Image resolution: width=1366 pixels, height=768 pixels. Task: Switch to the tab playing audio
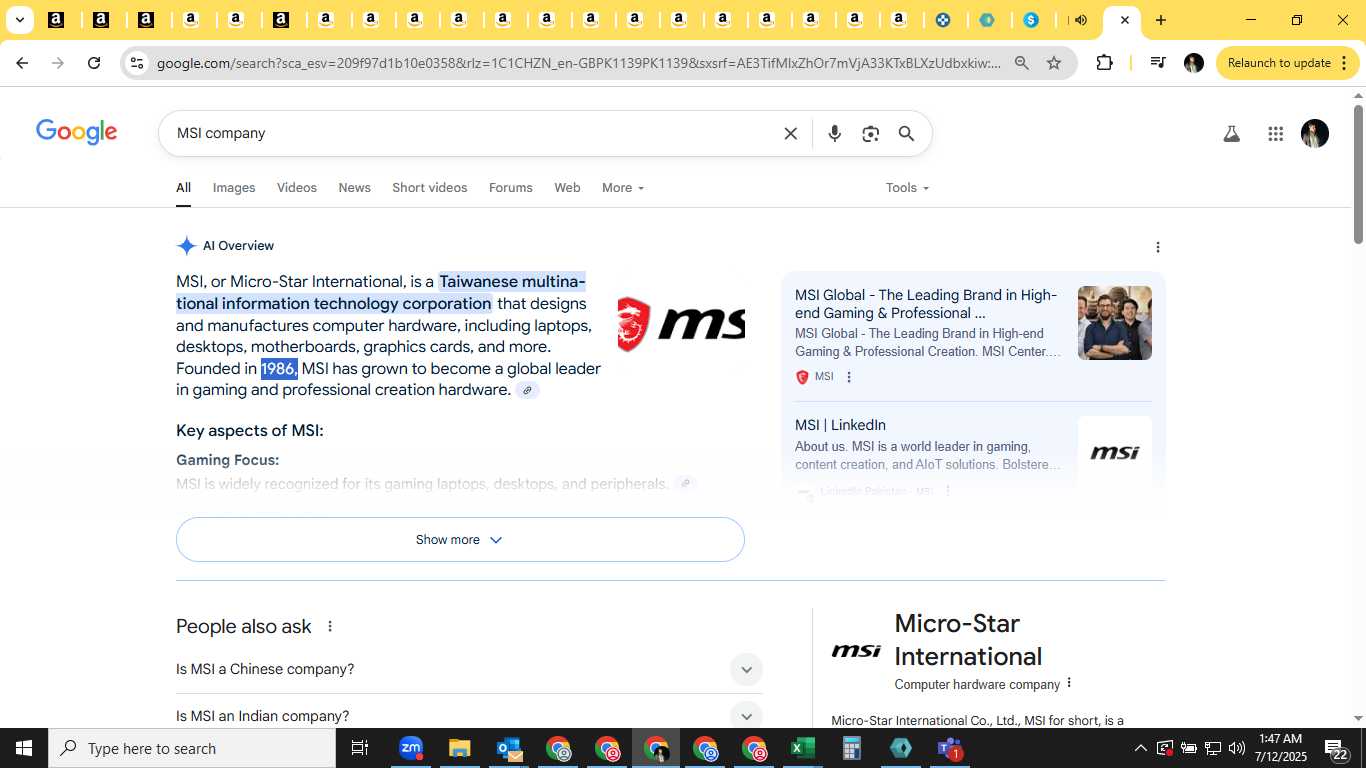click(x=1078, y=20)
